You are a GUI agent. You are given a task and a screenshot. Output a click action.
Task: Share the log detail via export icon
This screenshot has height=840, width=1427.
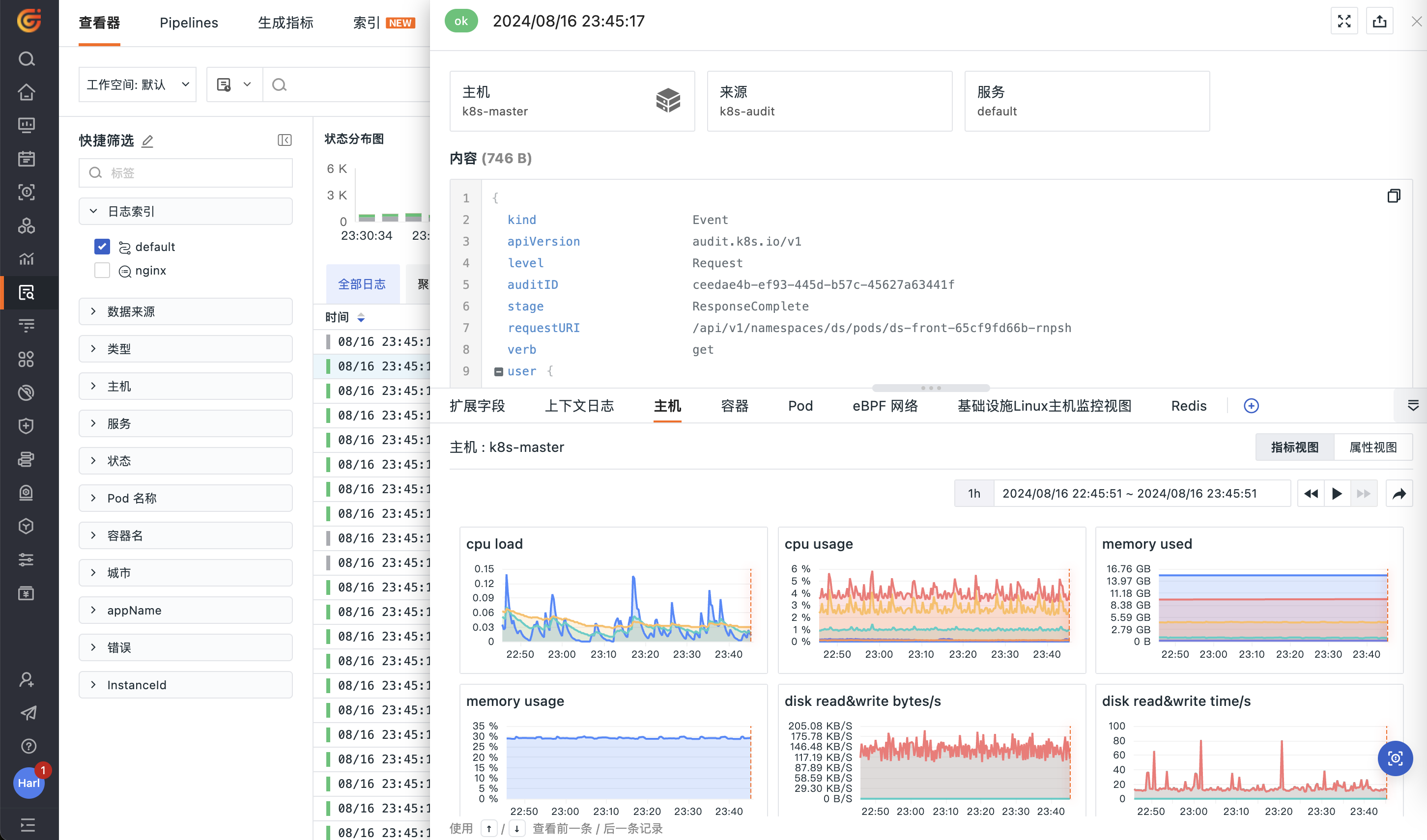click(x=1379, y=22)
